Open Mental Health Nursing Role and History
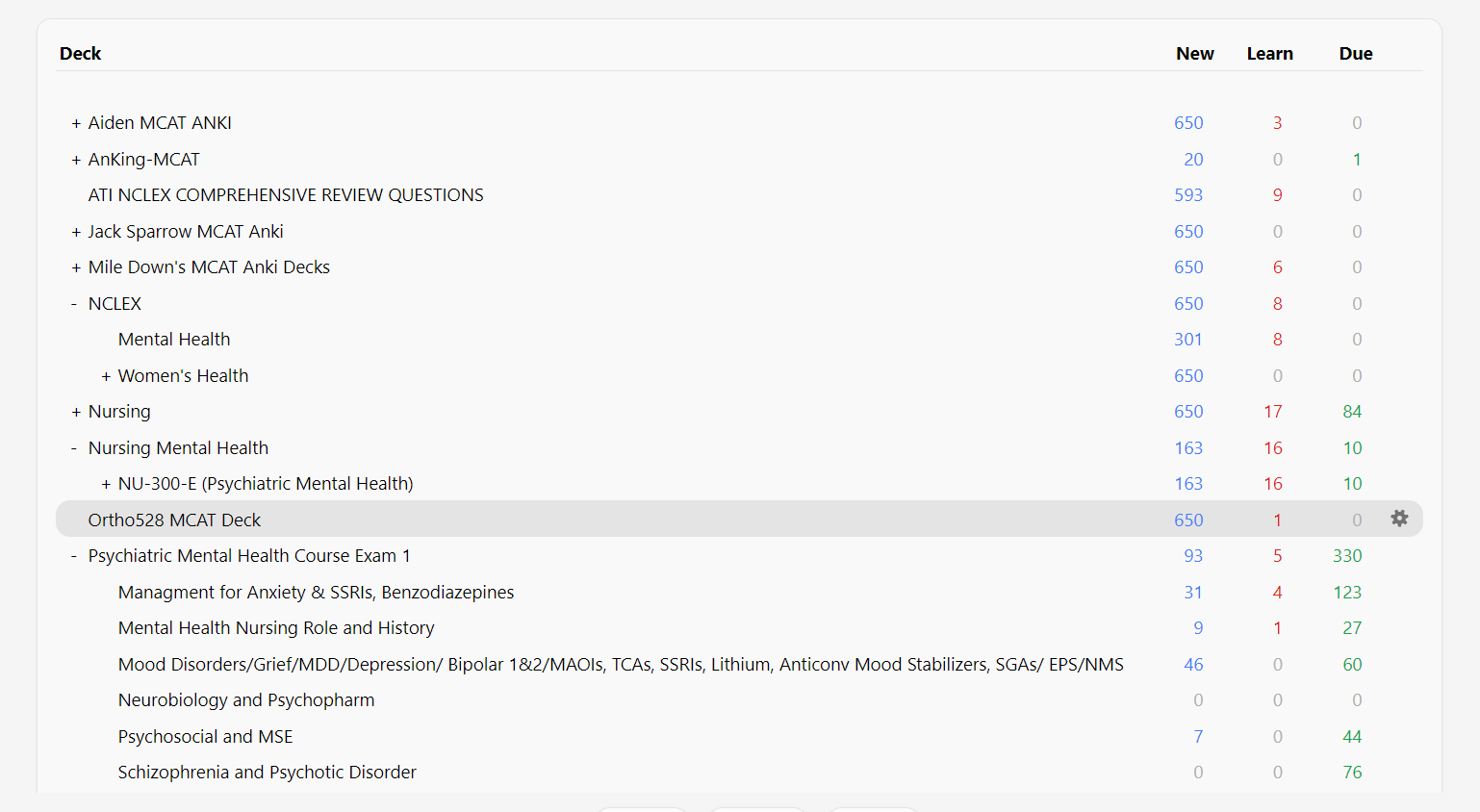This screenshot has height=812, width=1480. point(276,628)
